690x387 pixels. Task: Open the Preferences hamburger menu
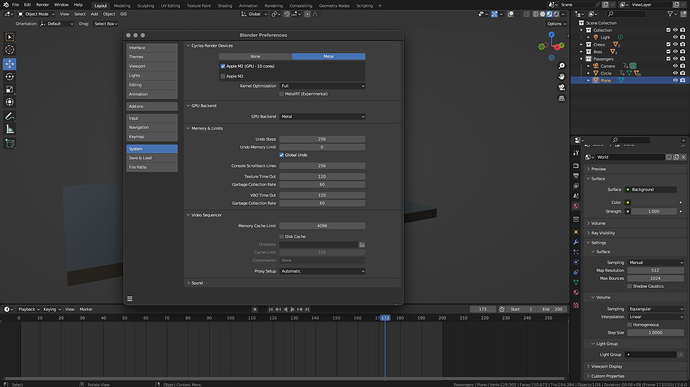[130, 299]
